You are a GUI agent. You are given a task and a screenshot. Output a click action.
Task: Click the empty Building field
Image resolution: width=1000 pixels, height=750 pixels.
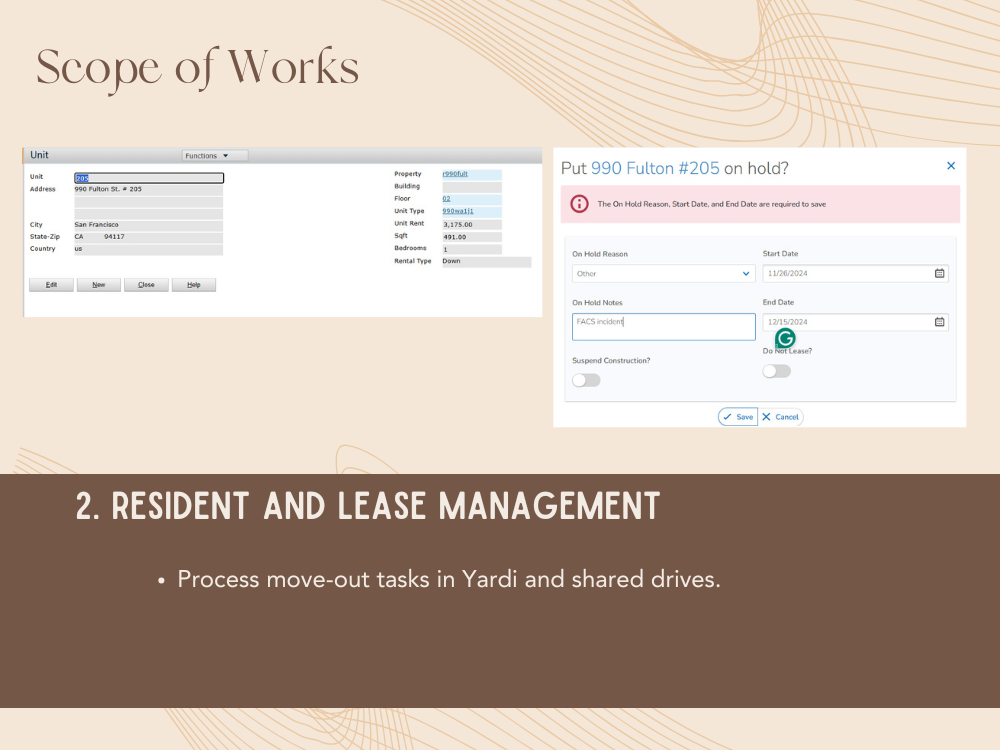click(x=472, y=187)
